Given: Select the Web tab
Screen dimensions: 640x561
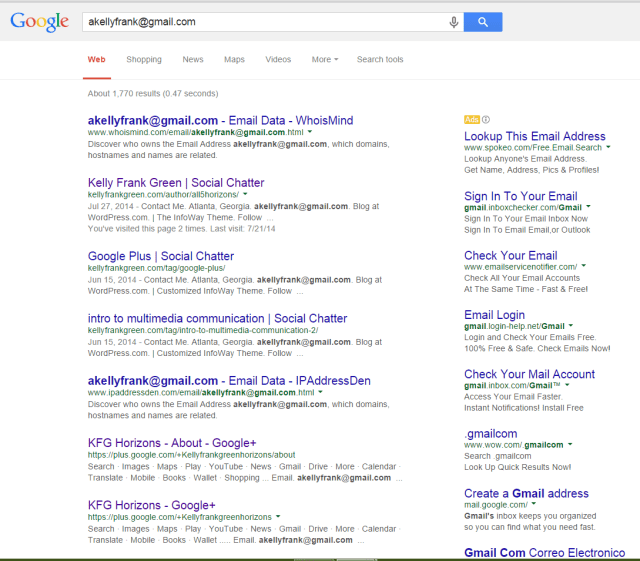Looking at the screenshot, I should pyautogui.click(x=97, y=60).
